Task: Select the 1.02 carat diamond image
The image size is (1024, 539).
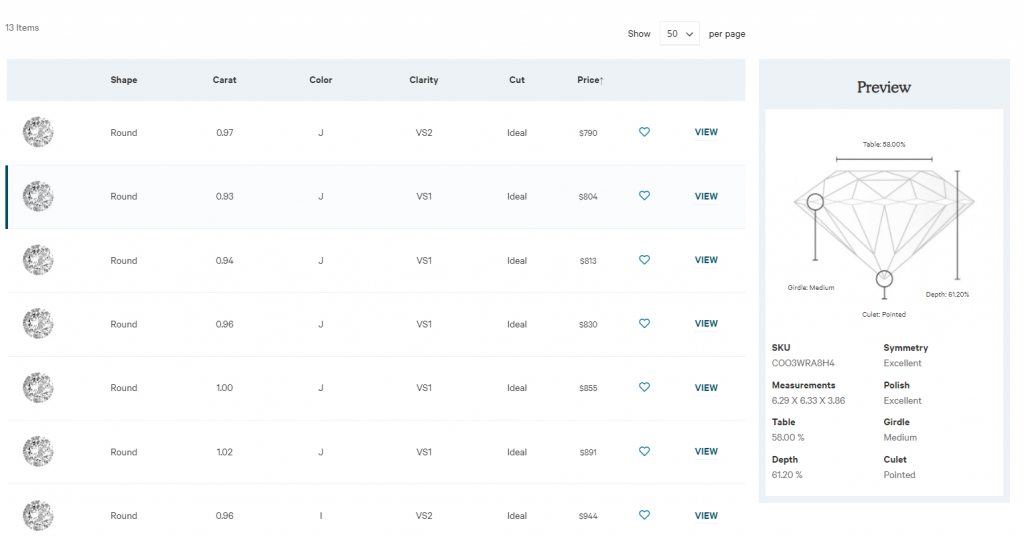Action: 38,451
